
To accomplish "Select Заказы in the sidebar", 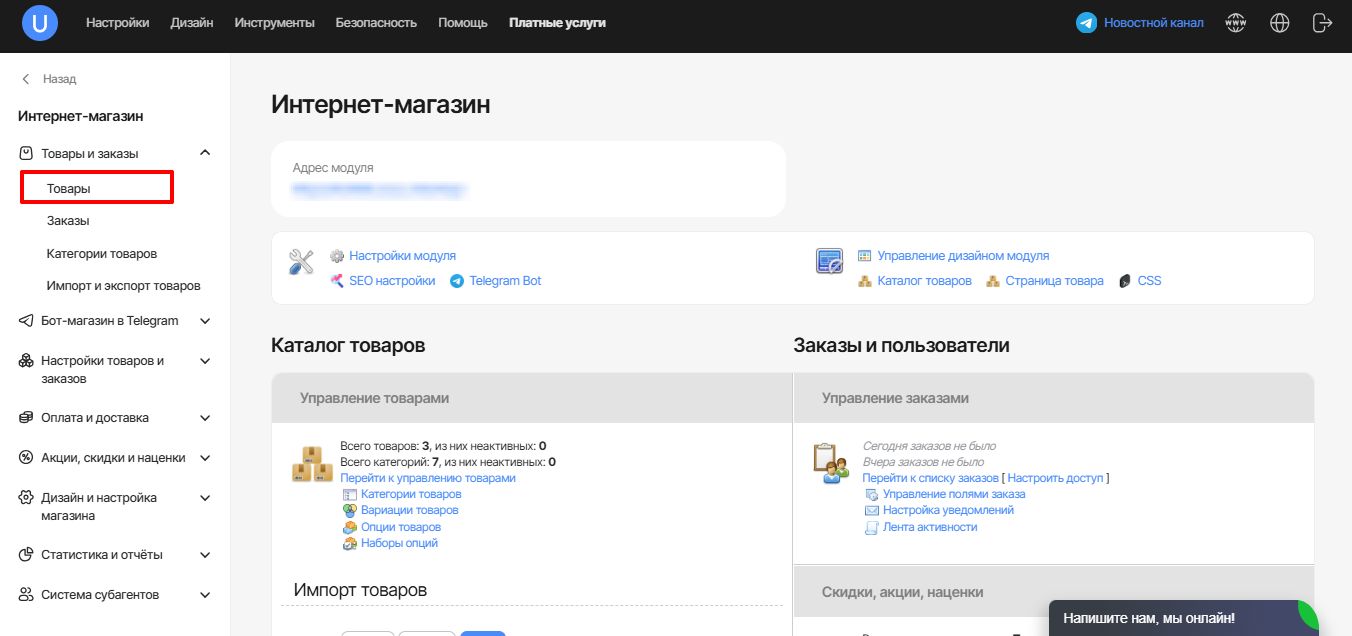I will (68, 221).
